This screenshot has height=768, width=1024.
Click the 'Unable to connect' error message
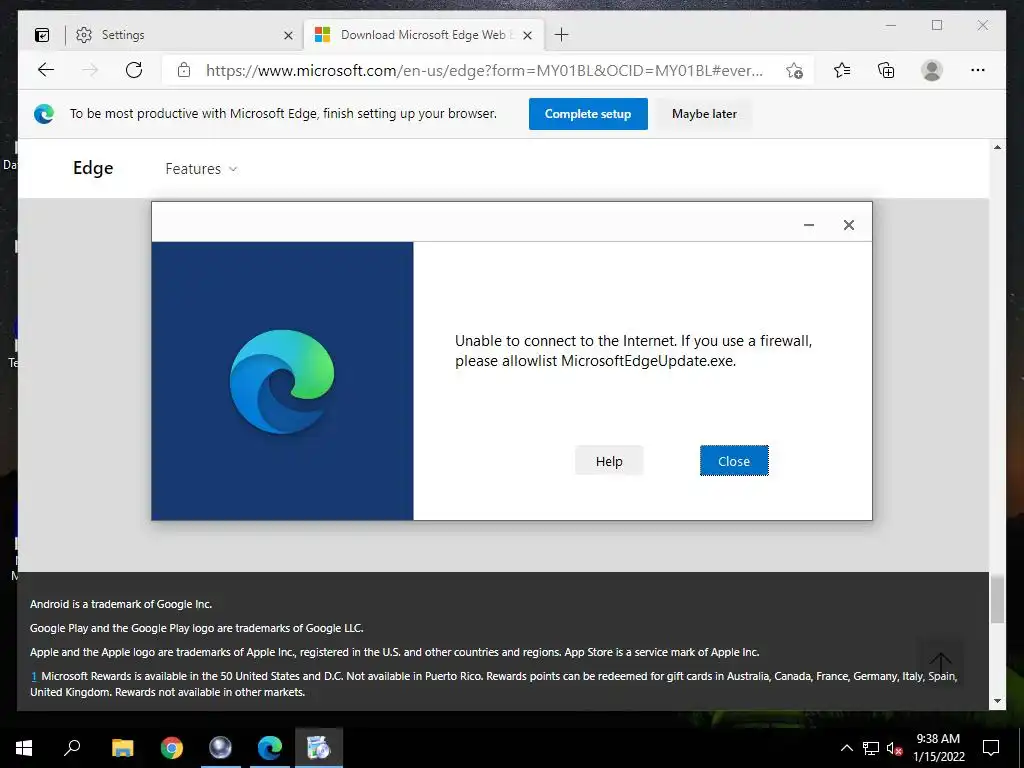point(633,351)
